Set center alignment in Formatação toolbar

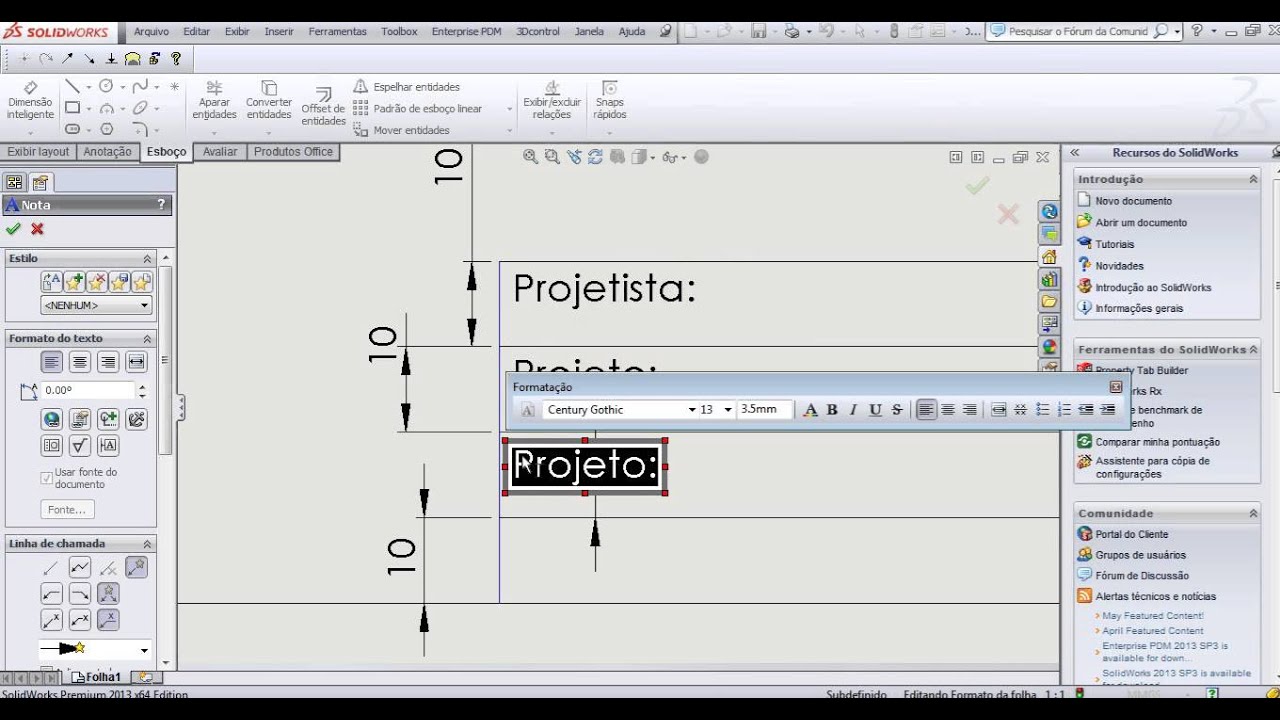click(x=948, y=409)
